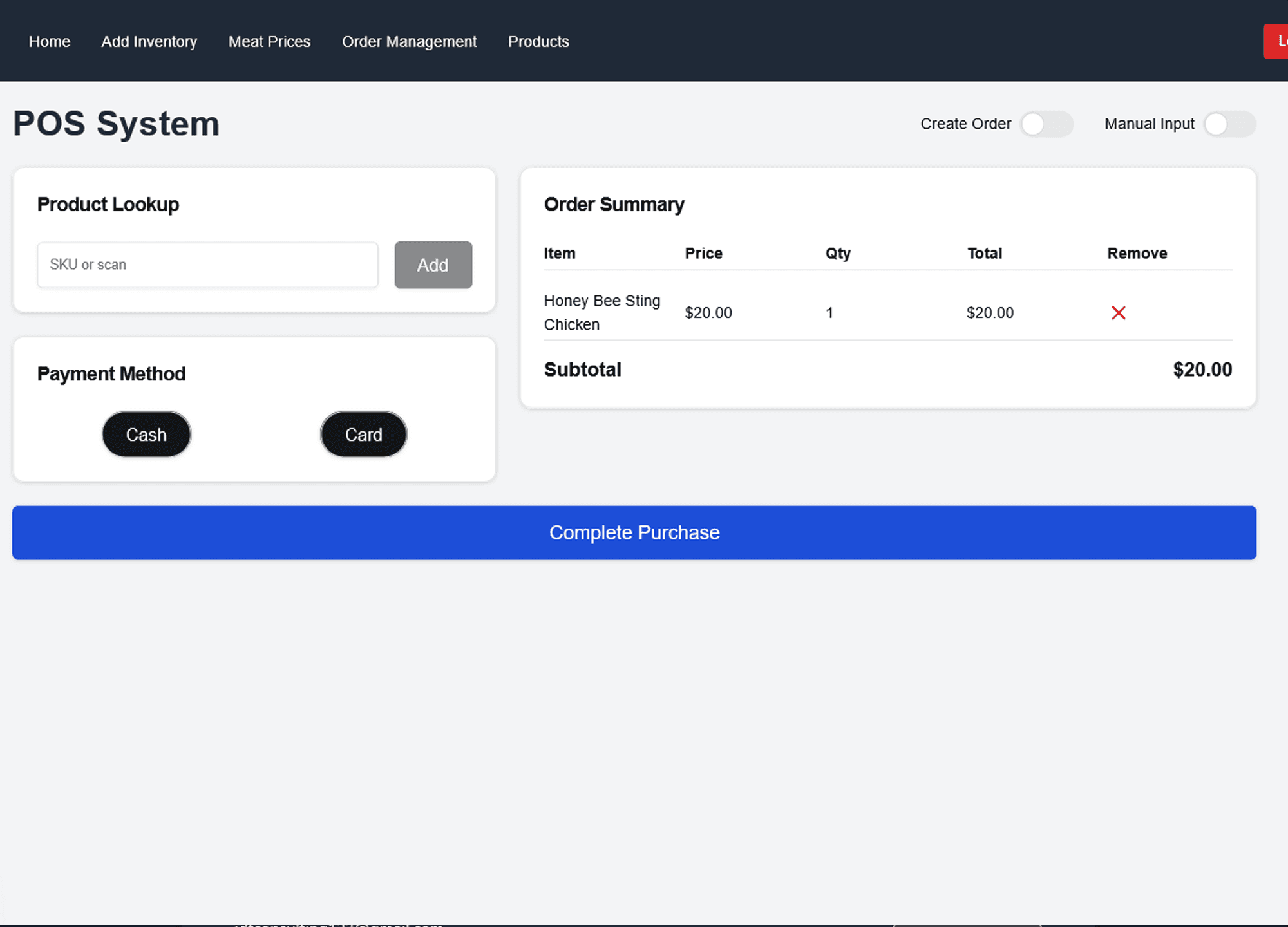This screenshot has width=1288, height=927.
Task: Open the Products page
Action: coord(538,41)
